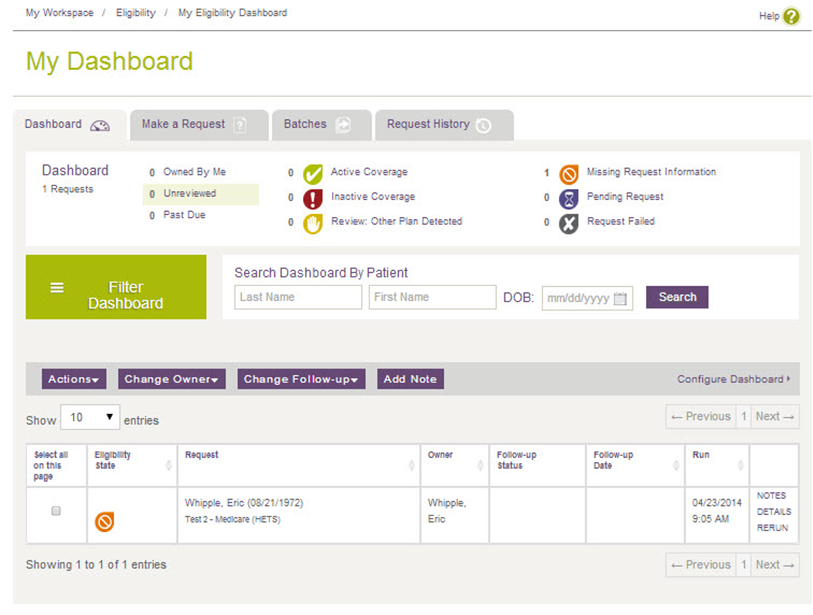The height and width of the screenshot is (615, 813).
Task: Open the Filter Dashboard panel
Action: click(x=116, y=287)
